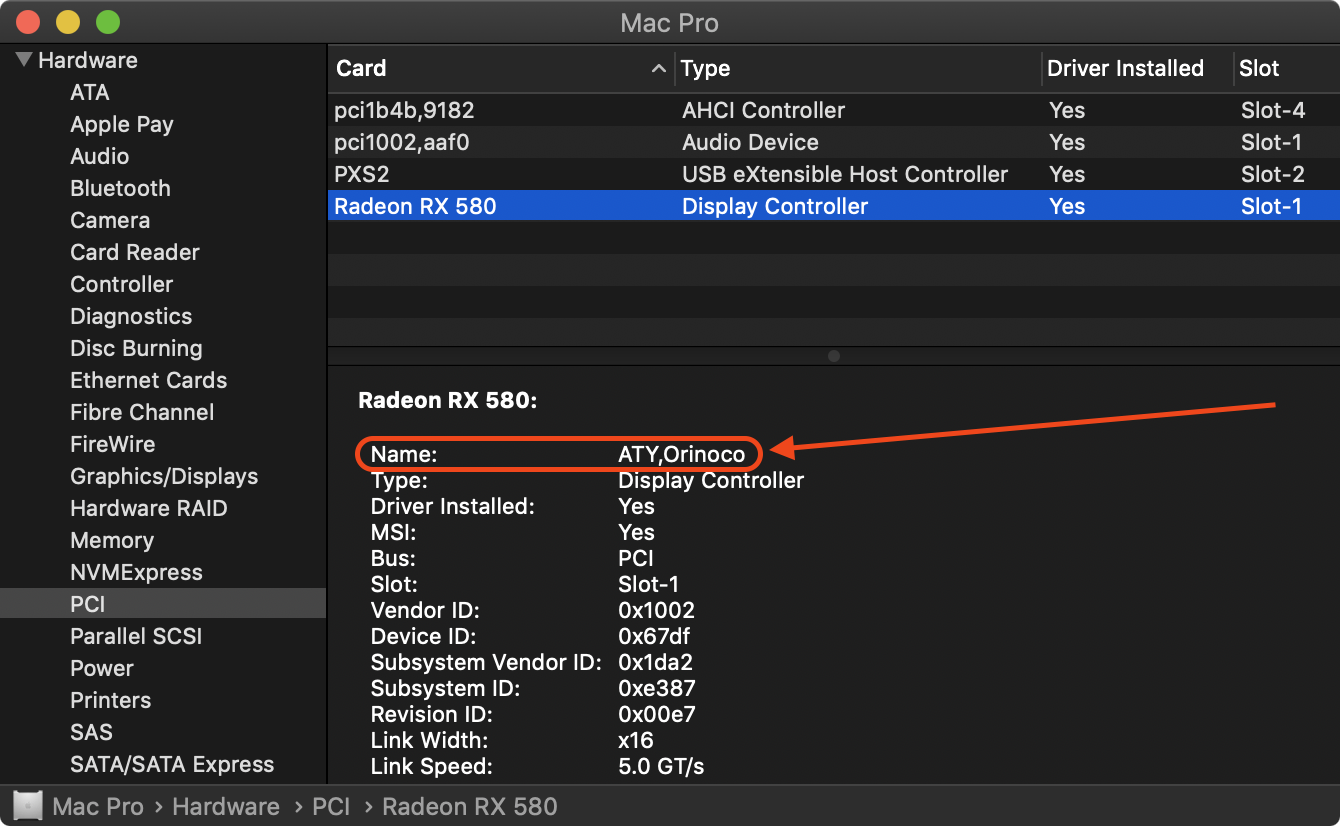1340x826 pixels.
Task: Click Subsystem ID value 0xe387
Action: 656,688
